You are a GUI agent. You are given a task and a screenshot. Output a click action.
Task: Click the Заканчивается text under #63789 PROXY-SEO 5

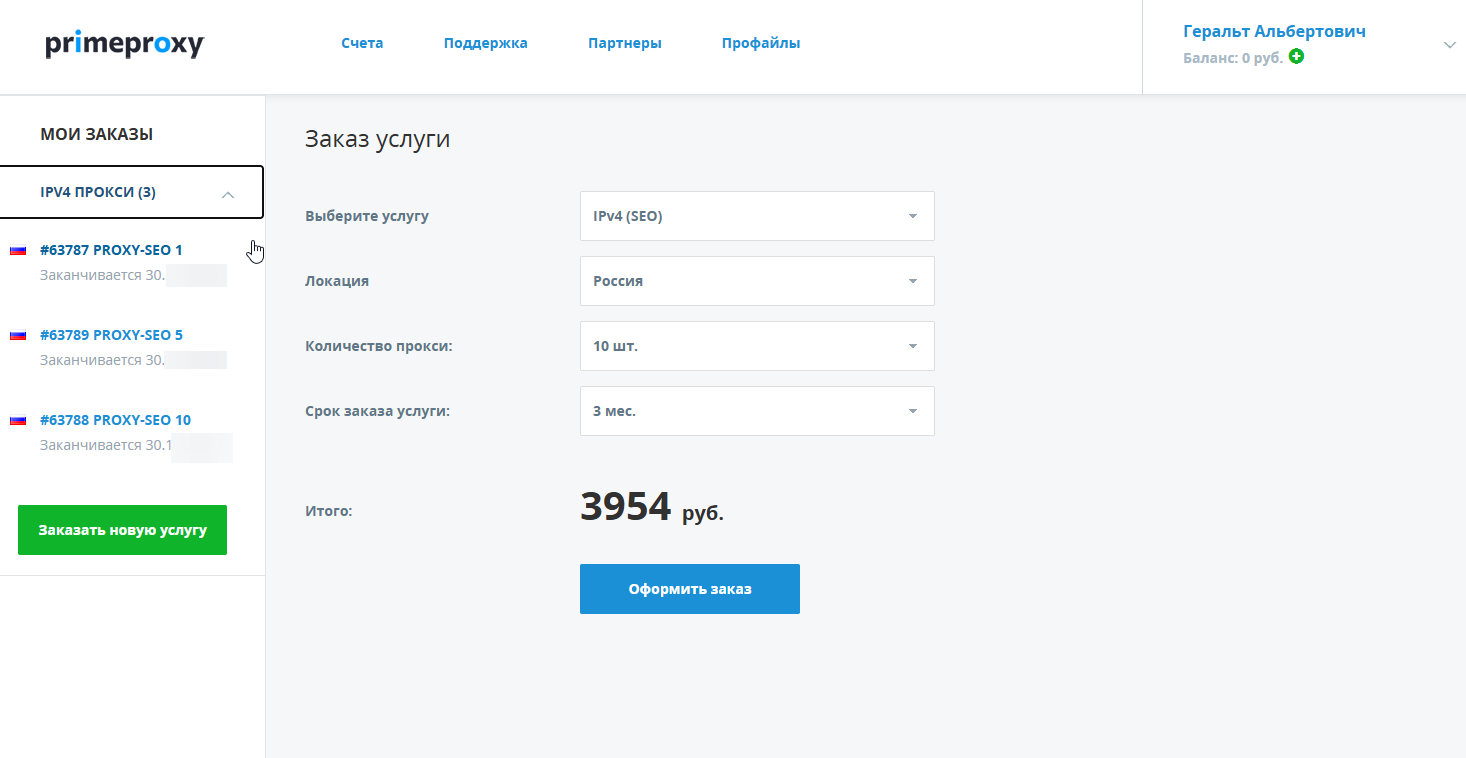102,360
